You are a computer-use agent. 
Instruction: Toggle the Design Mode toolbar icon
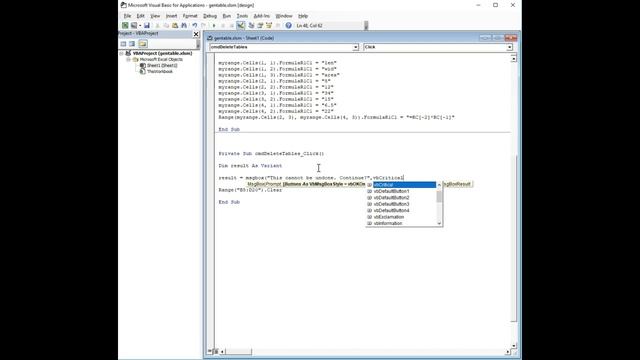click(x=241, y=25)
